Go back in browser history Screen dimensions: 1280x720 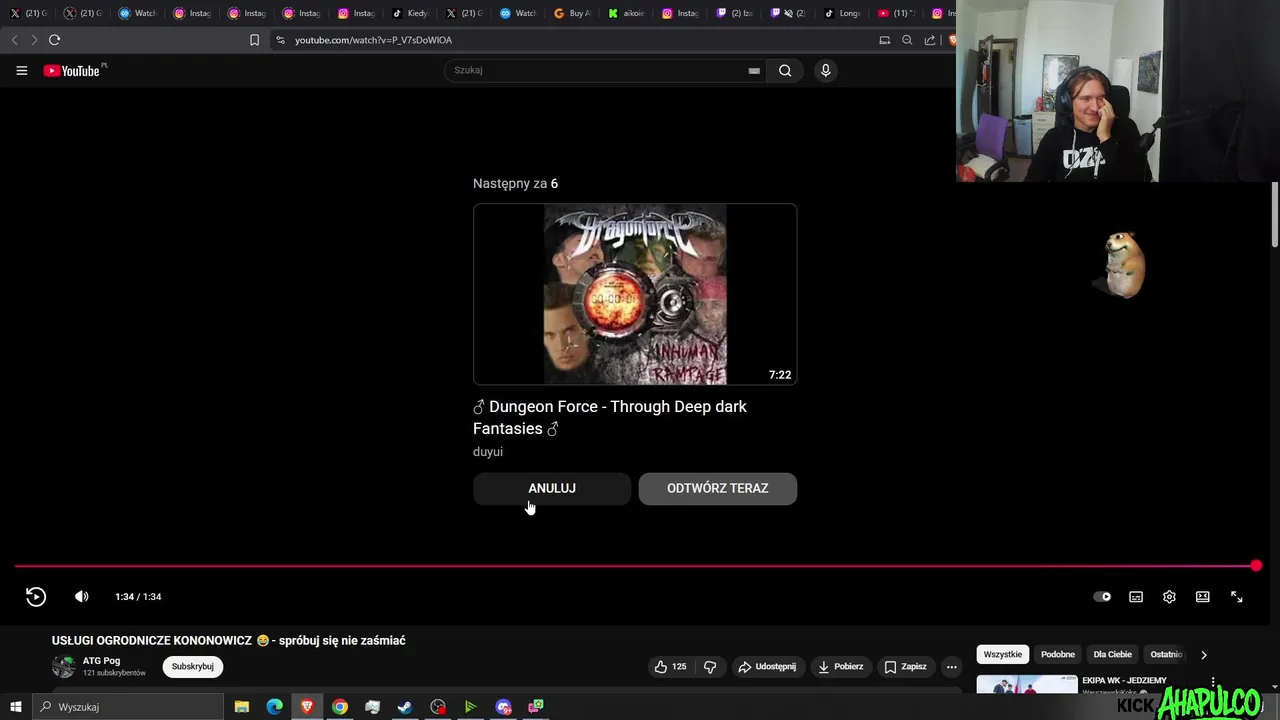tap(14, 40)
